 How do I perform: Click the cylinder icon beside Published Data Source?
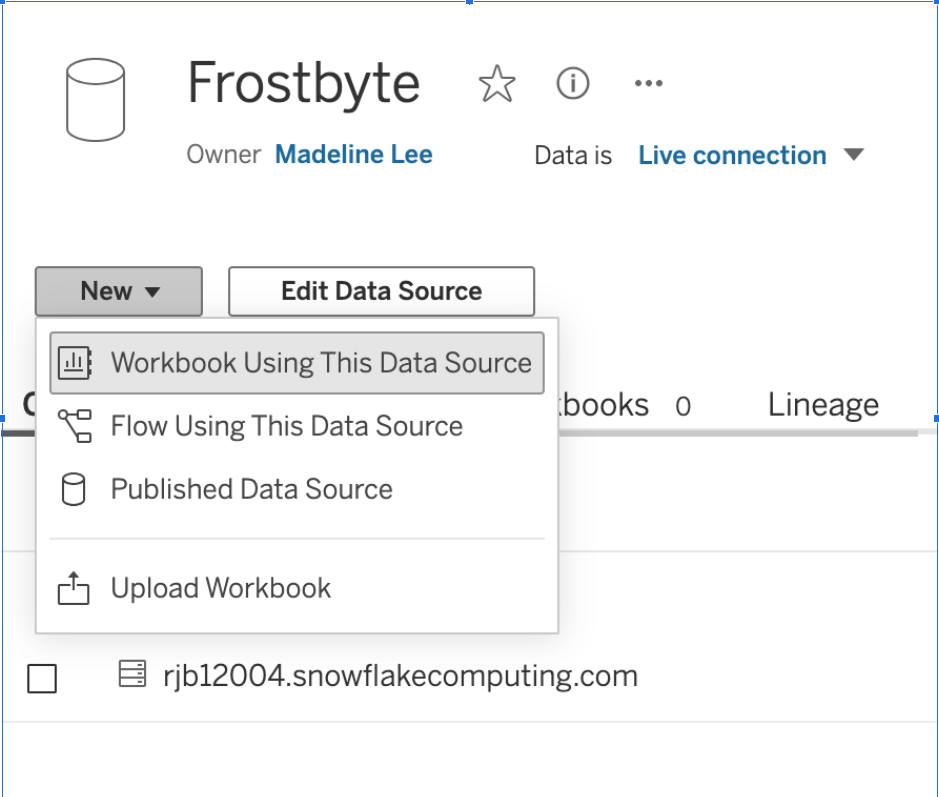pos(74,490)
